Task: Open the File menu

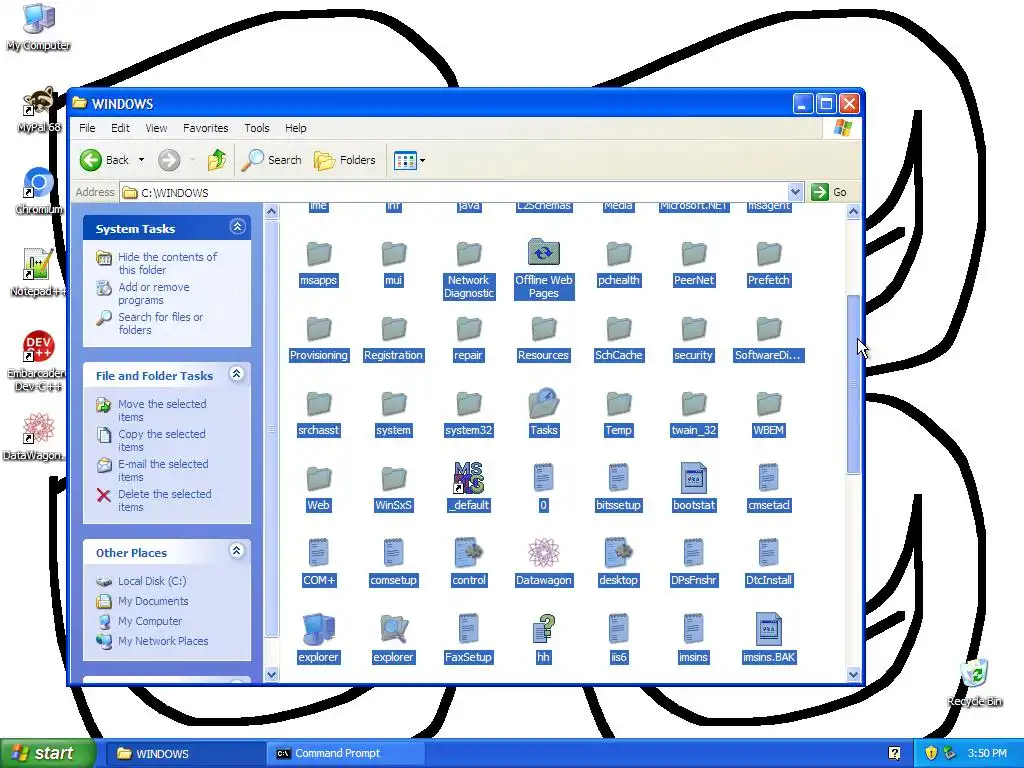Action: click(x=87, y=128)
